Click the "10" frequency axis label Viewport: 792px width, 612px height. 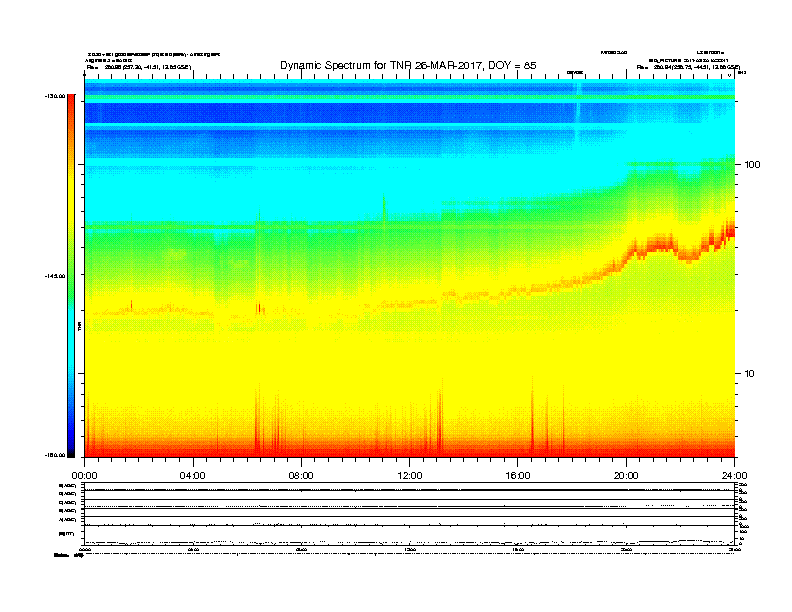[x=750, y=374]
